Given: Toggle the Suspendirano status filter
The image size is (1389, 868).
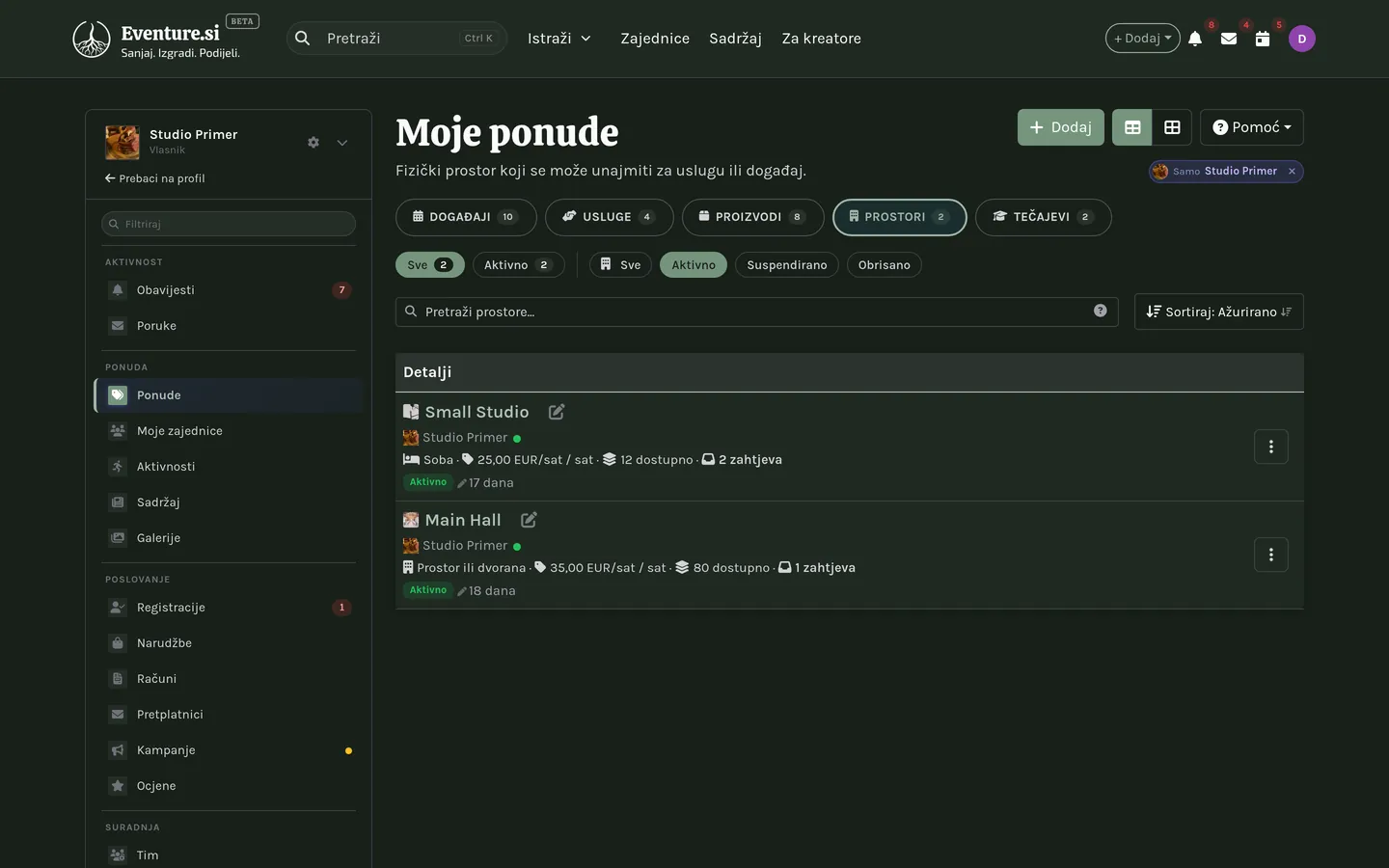Looking at the screenshot, I should [787, 265].
